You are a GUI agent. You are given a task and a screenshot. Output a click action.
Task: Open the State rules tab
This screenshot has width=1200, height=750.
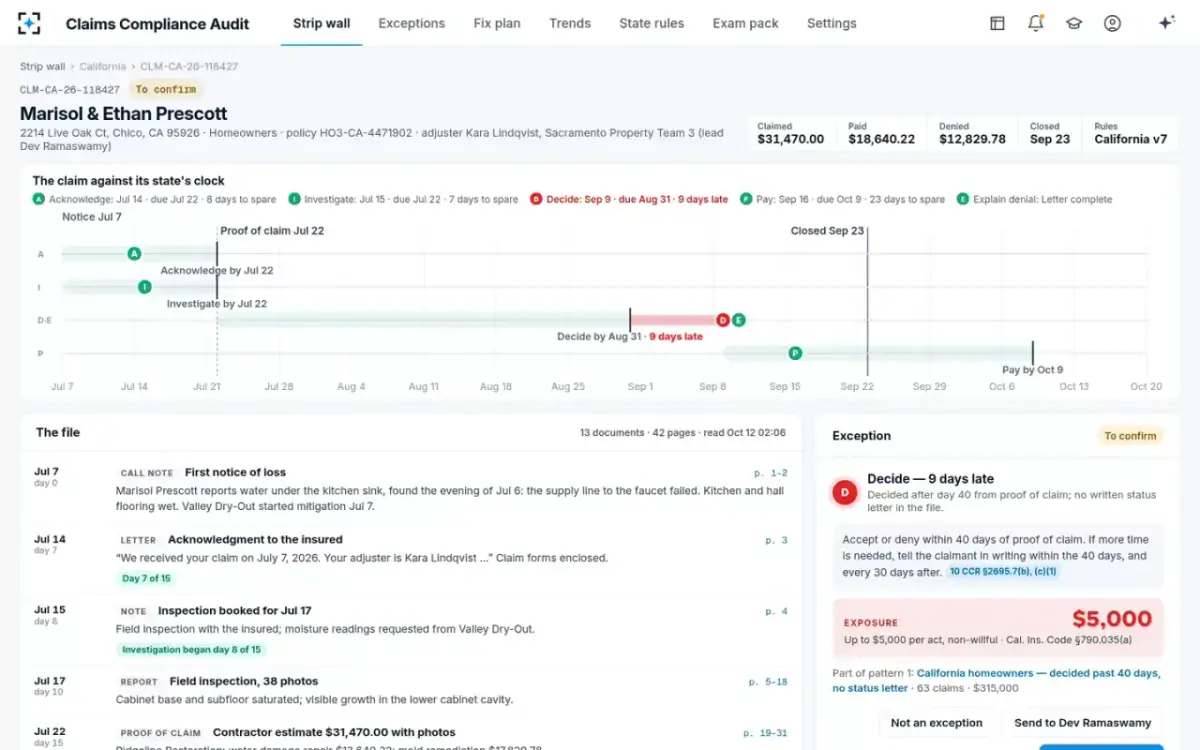click(x=651, y=23)
